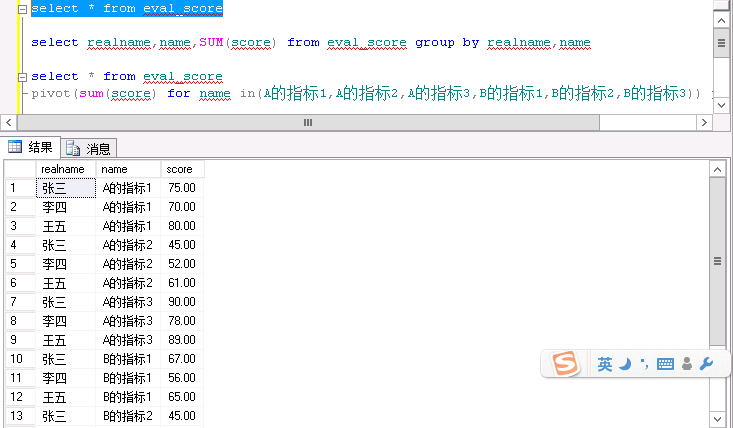Viewport: 733px width, 428px height.
Task: Click A的指标2 cell in row 4
Action: coord(128,245)
